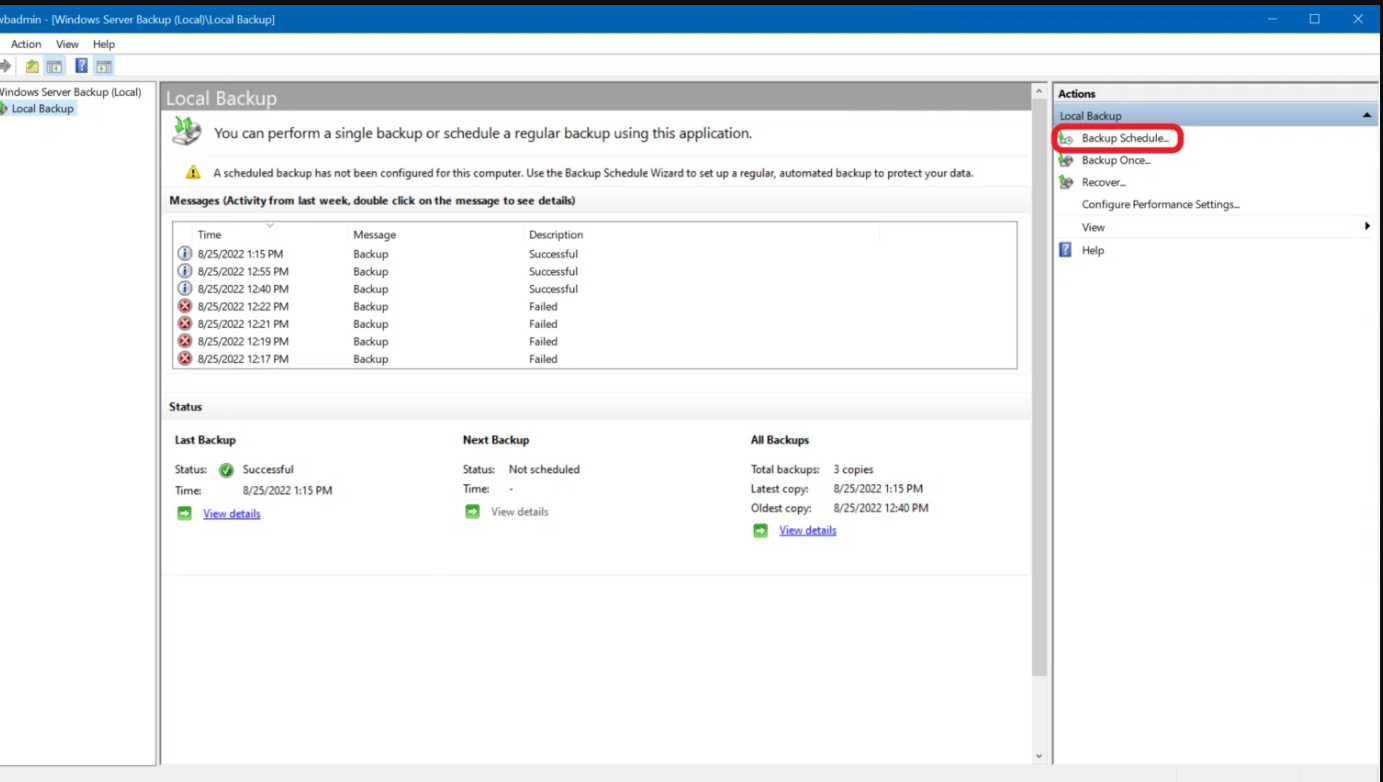The height and width of the screenshot is (782, 1383).
Task: Click the blue Help question mark toolbar icon
Action: pos(81,66)
